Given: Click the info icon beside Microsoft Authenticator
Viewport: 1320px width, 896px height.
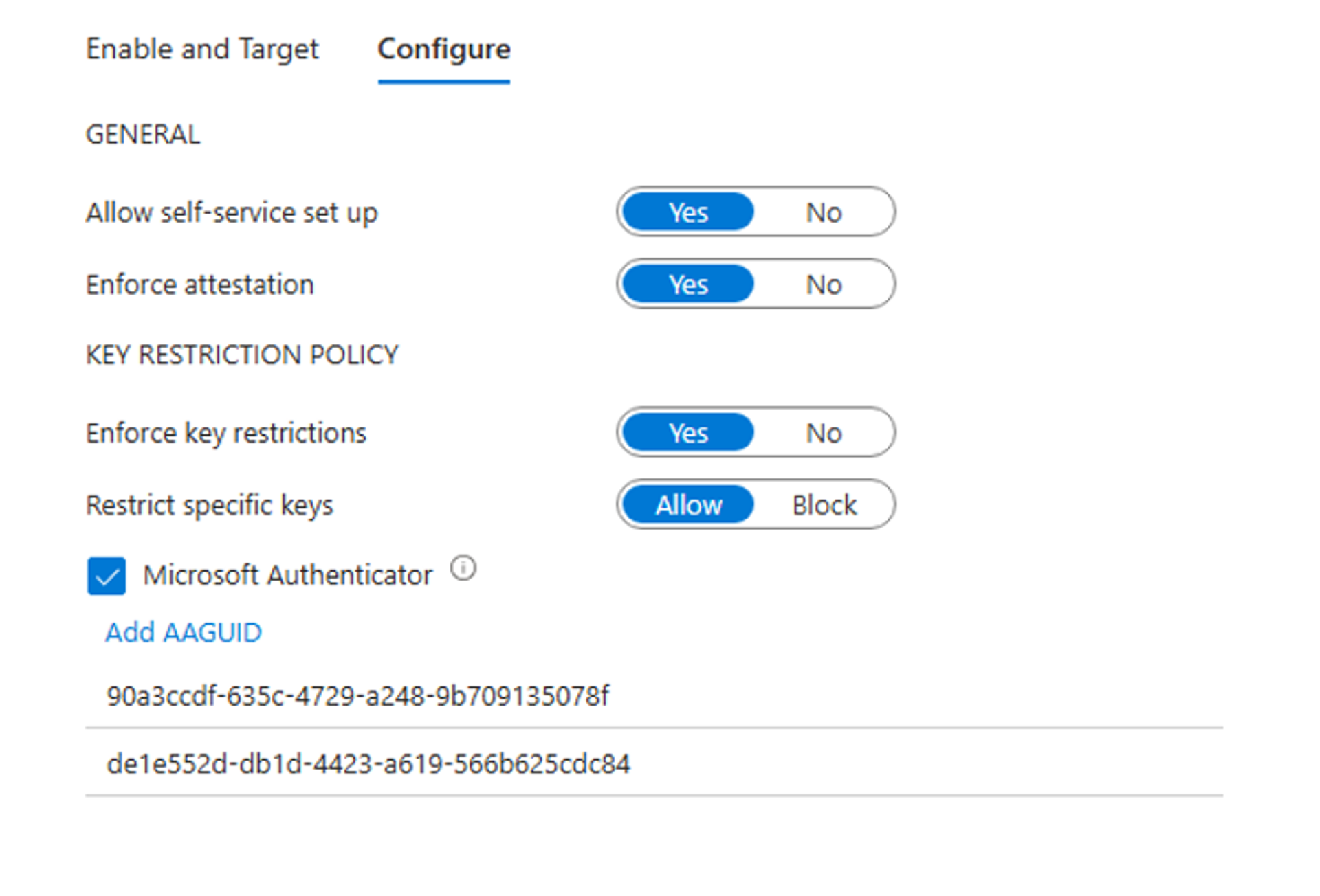Looking at the screenshot, I should click(x=463, y=569).
